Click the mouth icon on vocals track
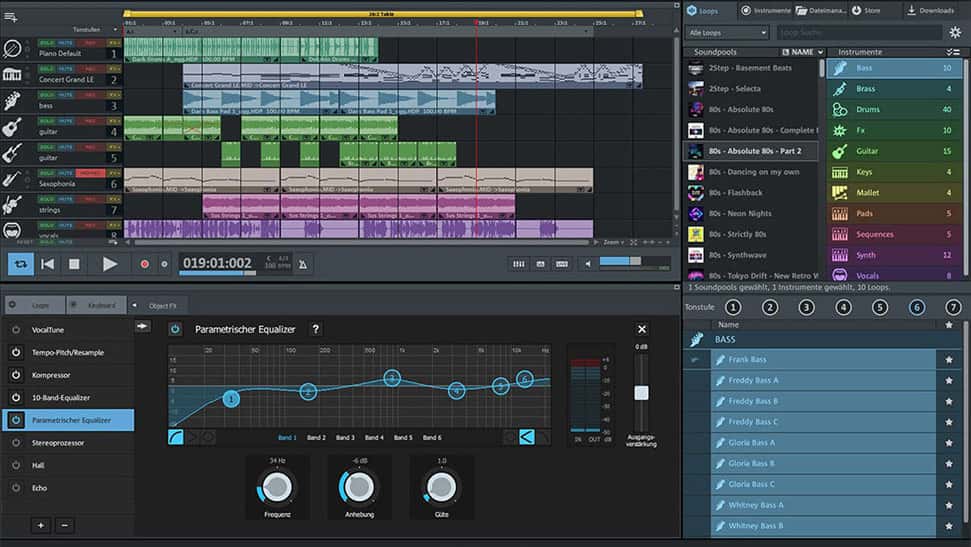971x547 pixels. point(12,230)
